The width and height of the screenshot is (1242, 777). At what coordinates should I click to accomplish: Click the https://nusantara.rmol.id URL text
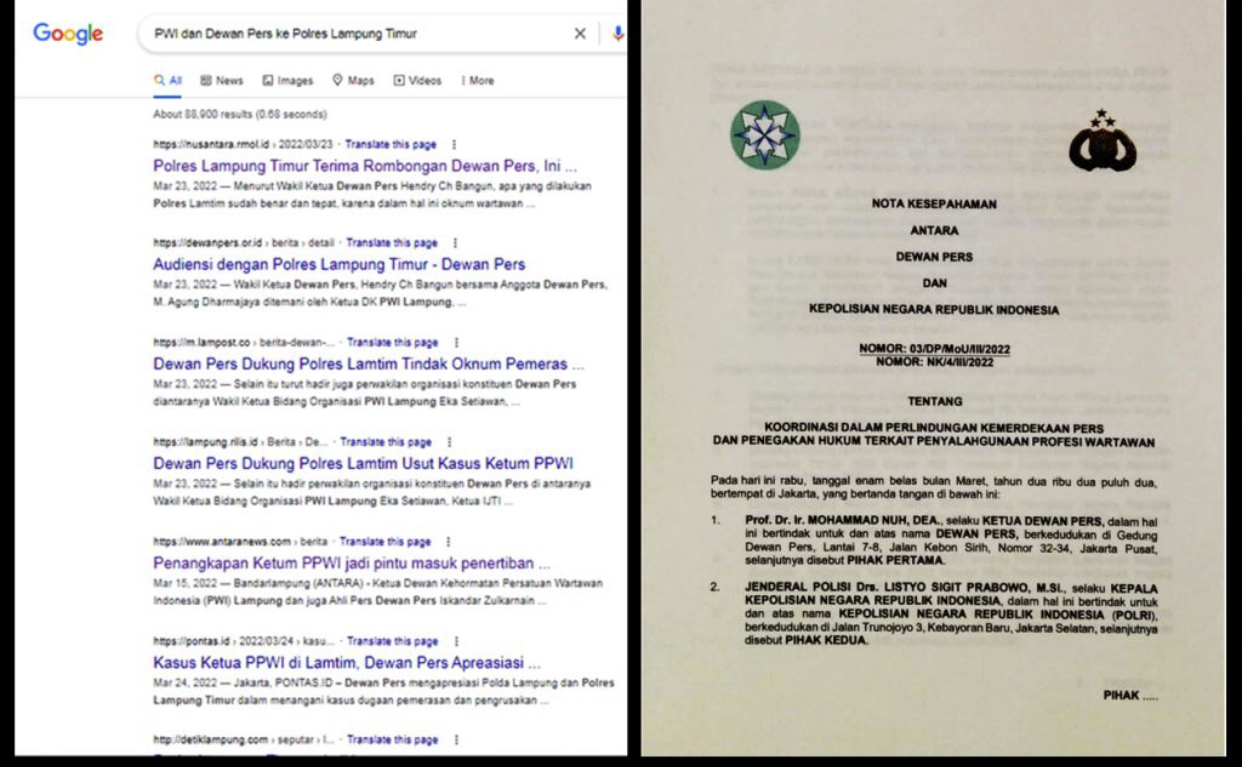click(x=210, y=144)
